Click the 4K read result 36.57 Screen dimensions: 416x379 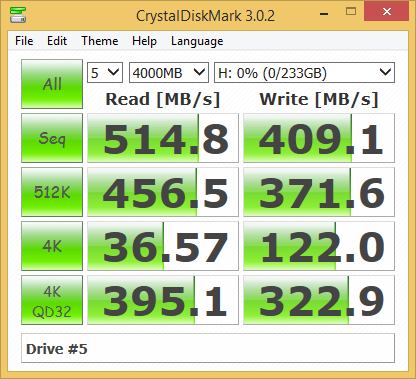click(163, 246)
